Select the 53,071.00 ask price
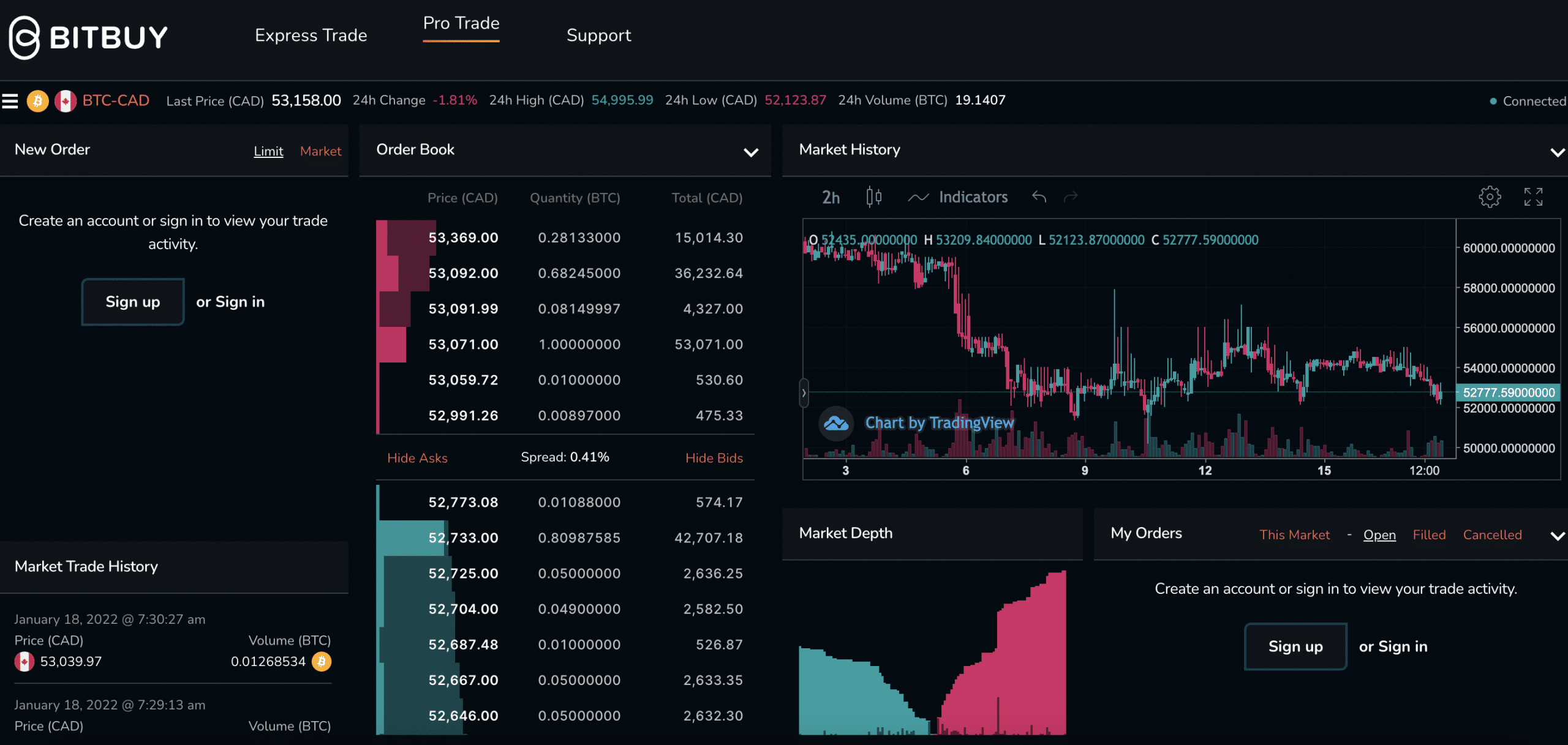This screenshot has width=1568, height=745. (x=463, y=345)
